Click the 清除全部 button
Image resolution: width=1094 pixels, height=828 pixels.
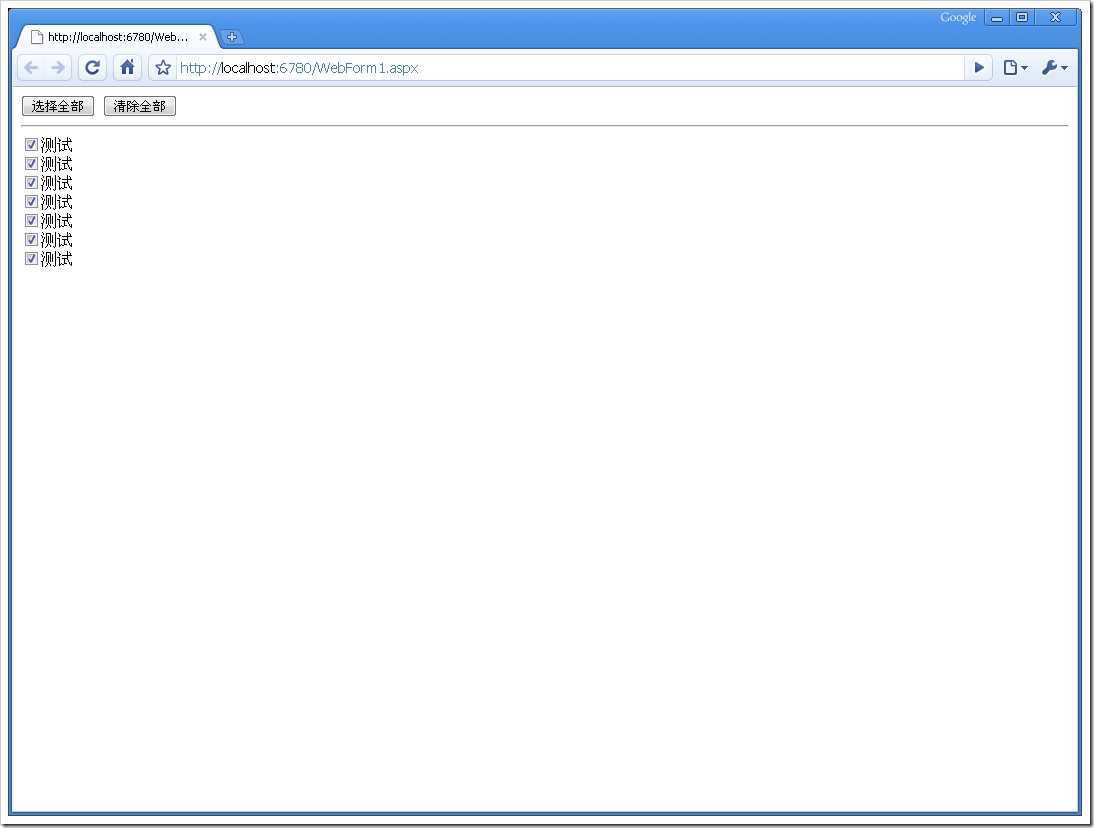click(140, 106)
